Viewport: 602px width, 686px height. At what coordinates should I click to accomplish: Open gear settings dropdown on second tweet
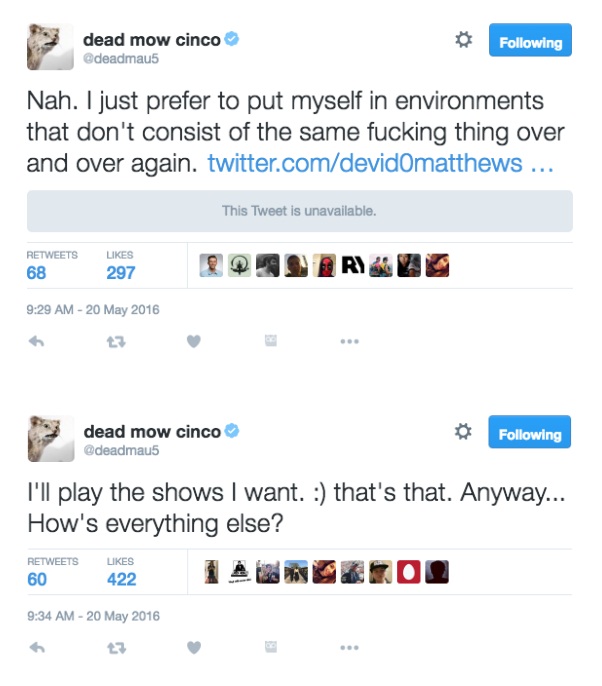(x=463, y=431)
